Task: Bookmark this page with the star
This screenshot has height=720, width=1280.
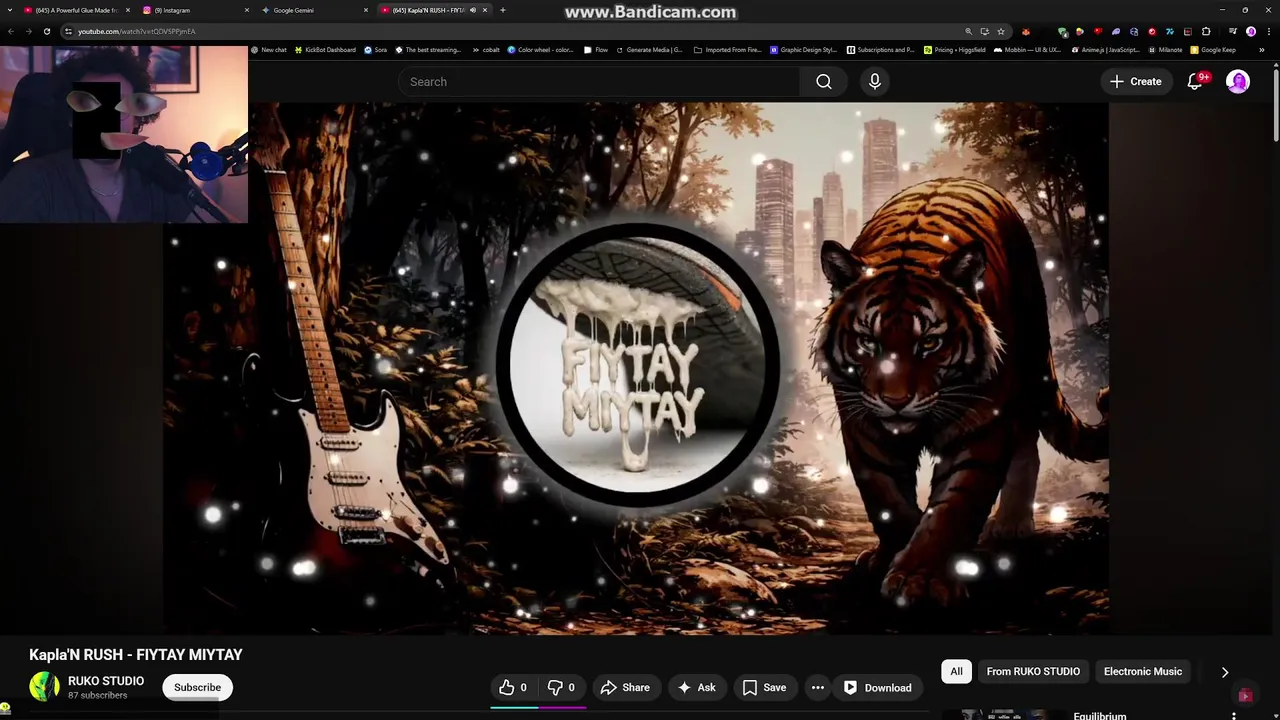Action: coord(1001,31)
